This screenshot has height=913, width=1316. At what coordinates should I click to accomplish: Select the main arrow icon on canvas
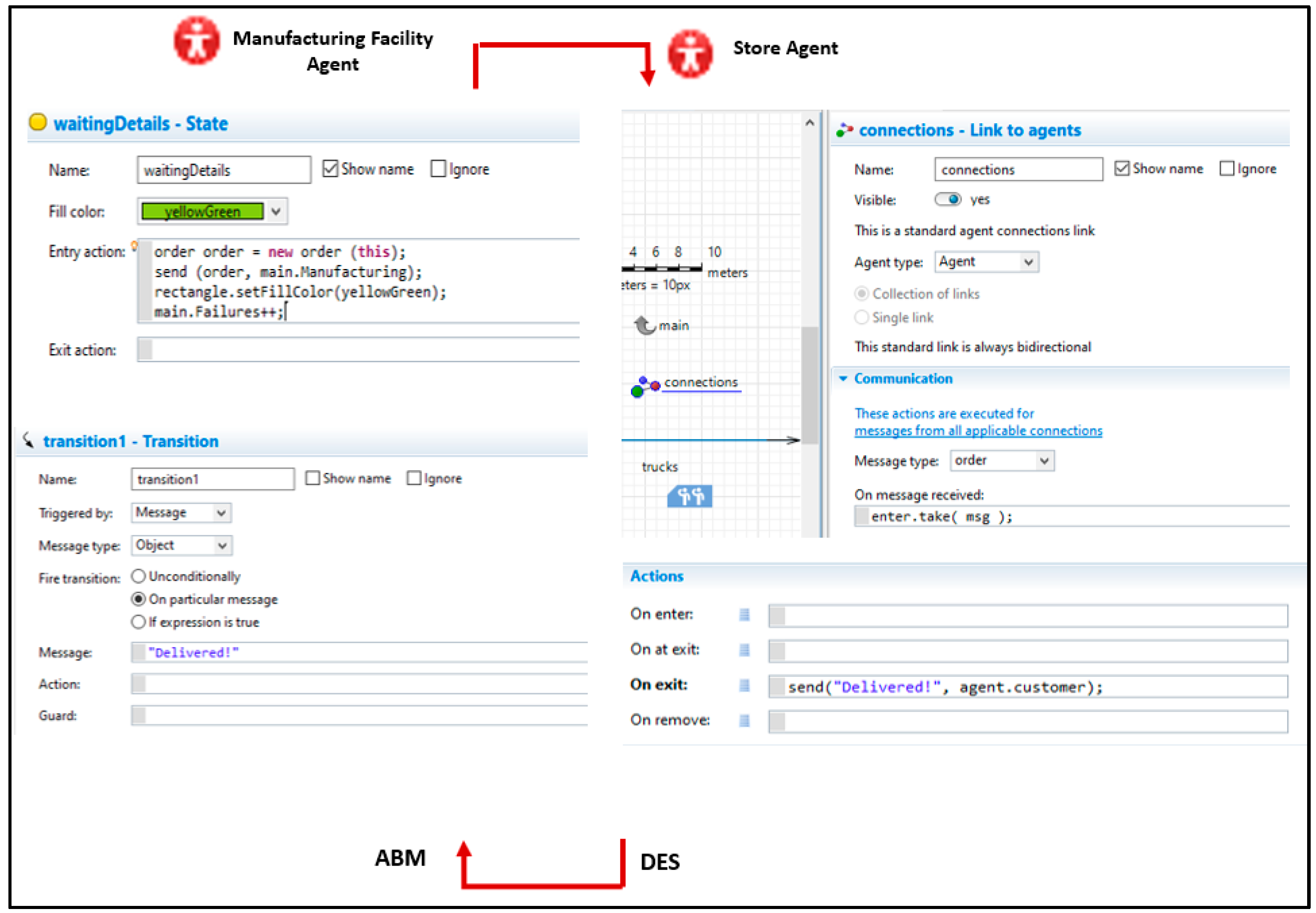coord(645,325)
